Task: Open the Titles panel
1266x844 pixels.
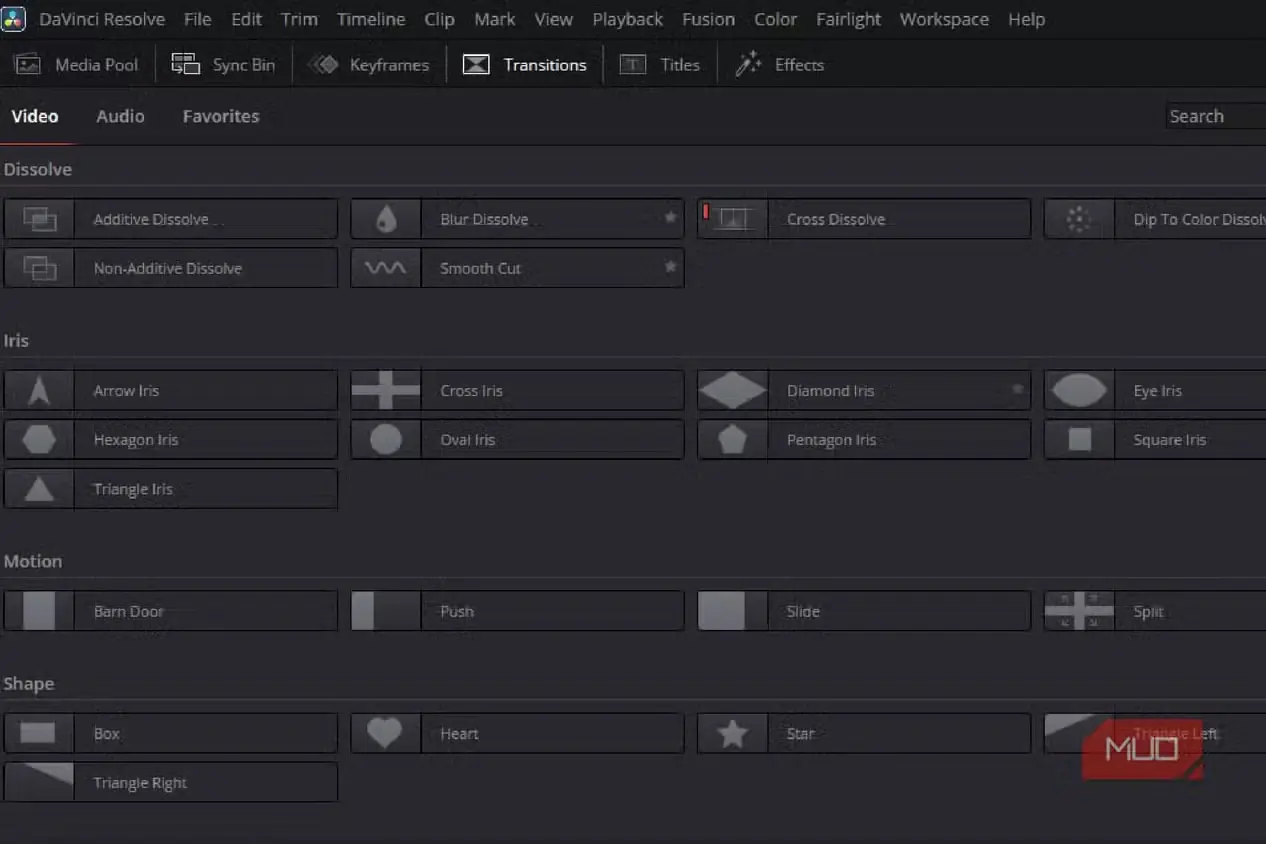Action: pyautogui.click(x=659, y=65)
